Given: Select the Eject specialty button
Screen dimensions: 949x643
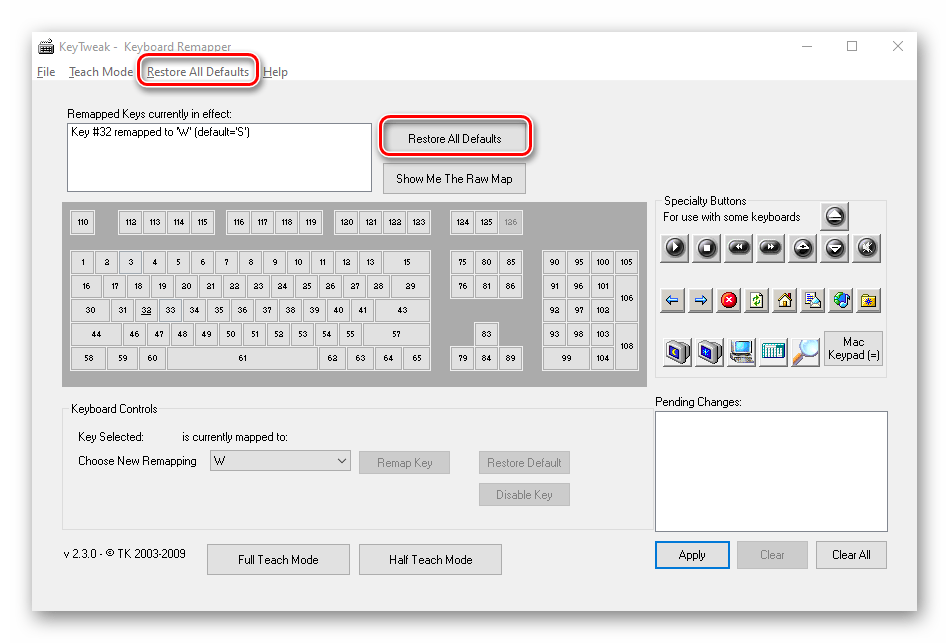Looking at the screenshot, I should (835, 216).
